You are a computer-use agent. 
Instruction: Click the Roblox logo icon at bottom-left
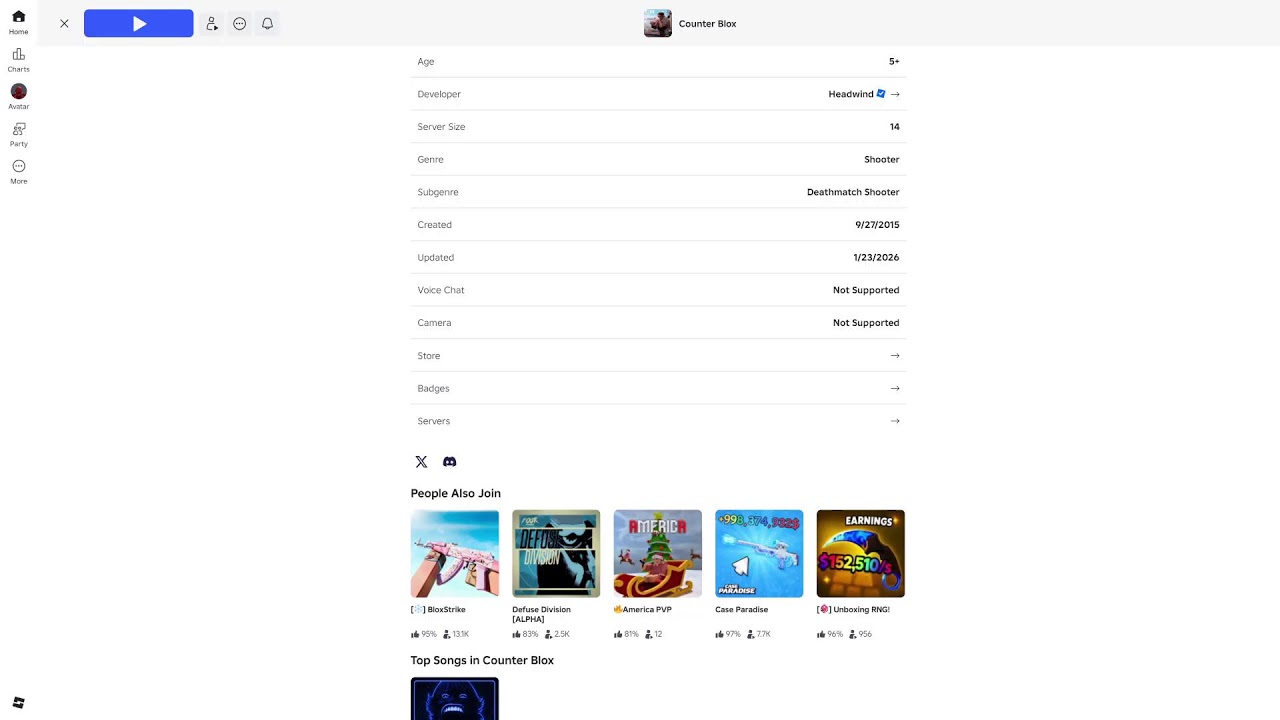click(18, 703)
